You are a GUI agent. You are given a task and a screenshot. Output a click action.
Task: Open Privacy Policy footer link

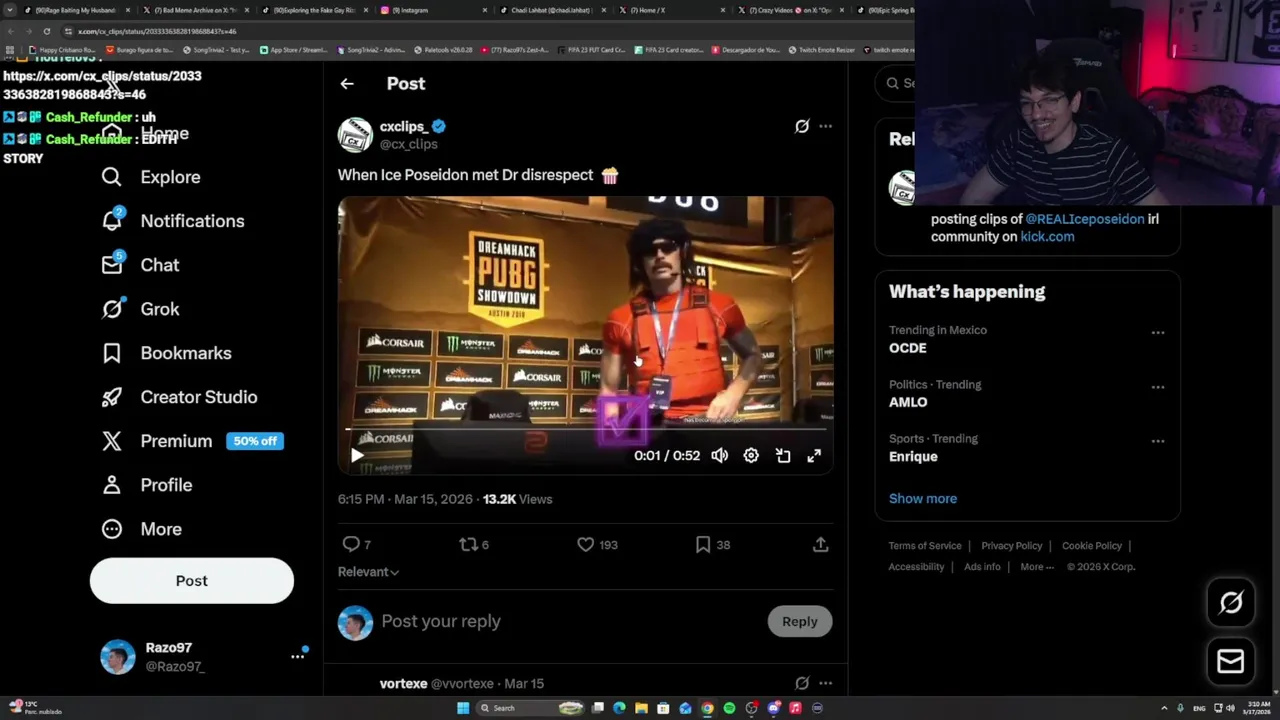[1011, 546]
